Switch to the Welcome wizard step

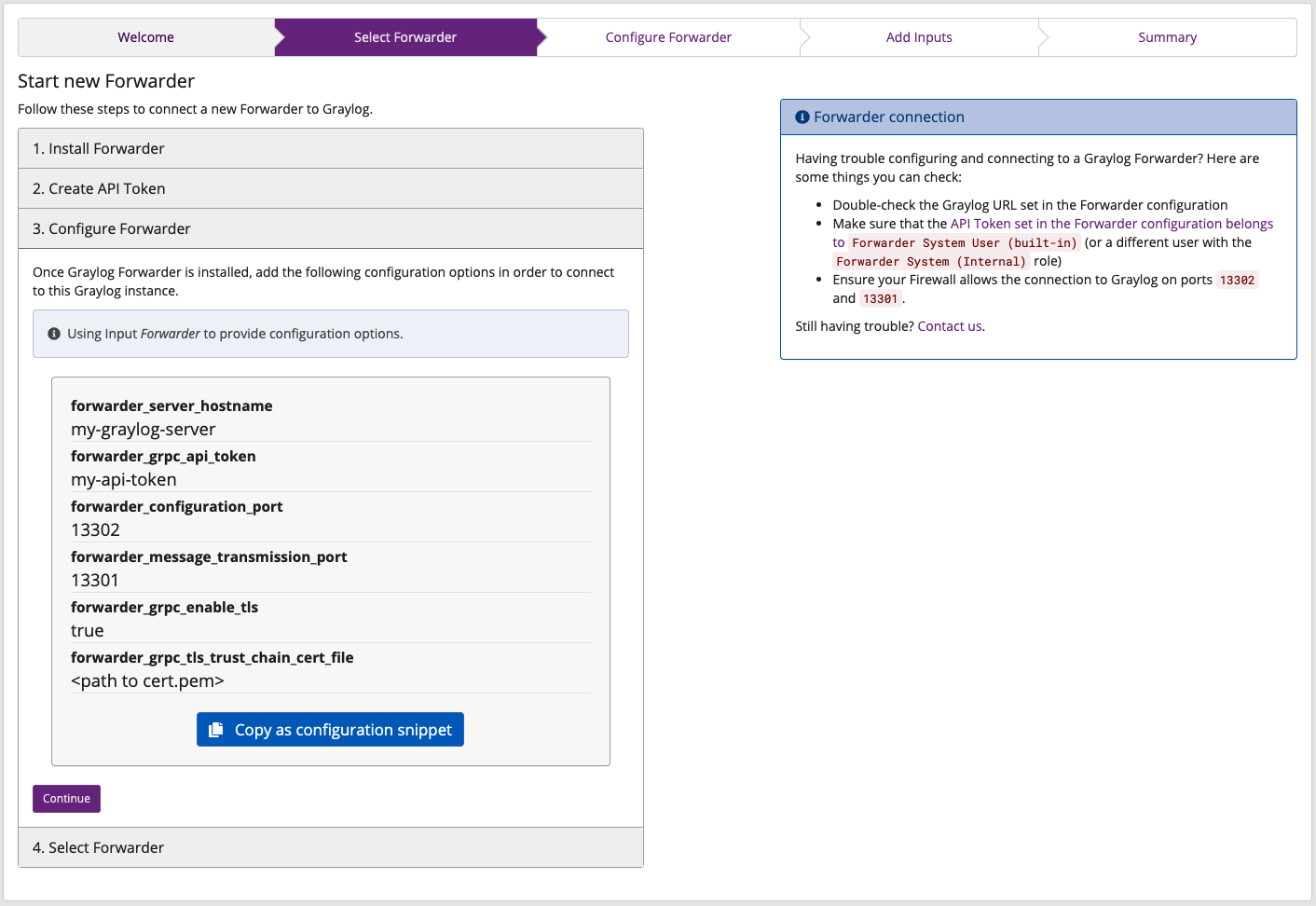coord(145,36)
